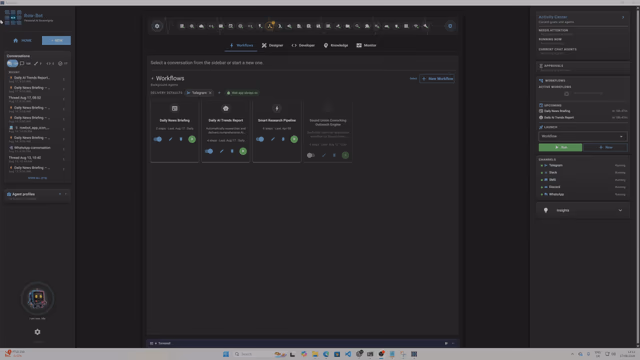The width and height of the screenshot is (640, 360).
Task: Open VS Code from the taskbar
Action: [348, 354]
